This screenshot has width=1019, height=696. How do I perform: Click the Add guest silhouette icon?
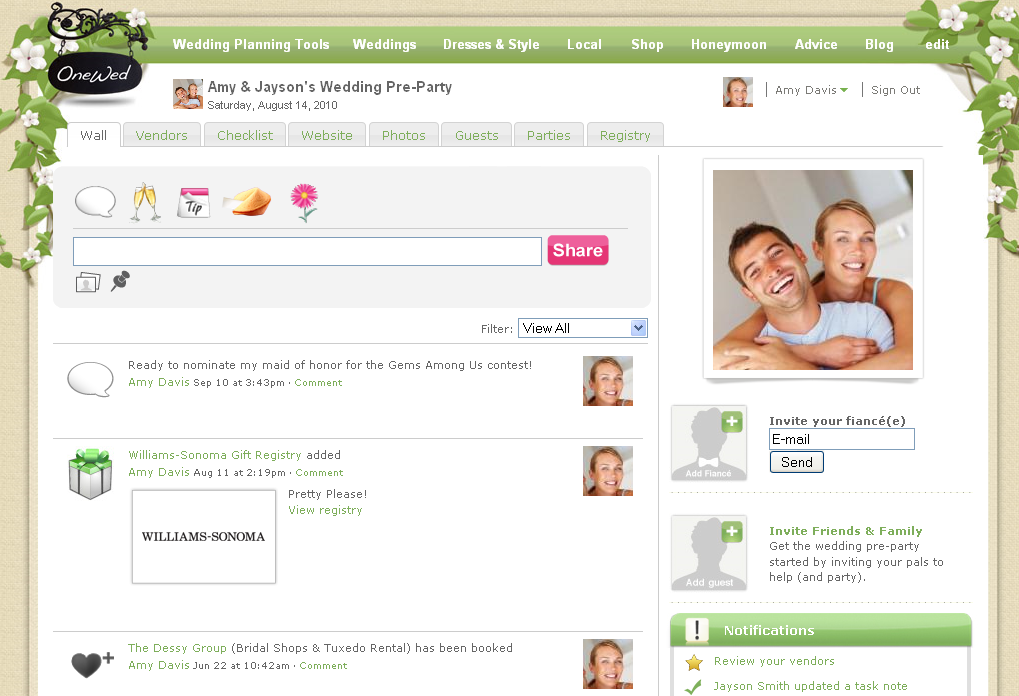click(708, 553)
